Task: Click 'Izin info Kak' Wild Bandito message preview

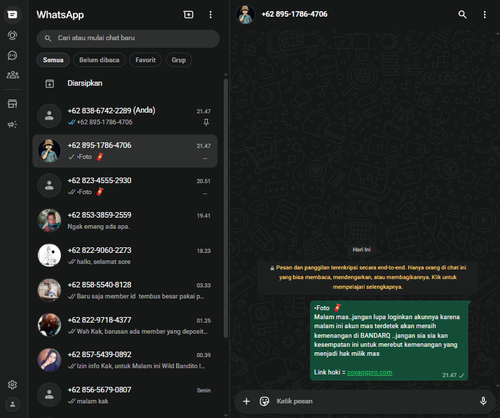Action: click(x=141, y=366)
